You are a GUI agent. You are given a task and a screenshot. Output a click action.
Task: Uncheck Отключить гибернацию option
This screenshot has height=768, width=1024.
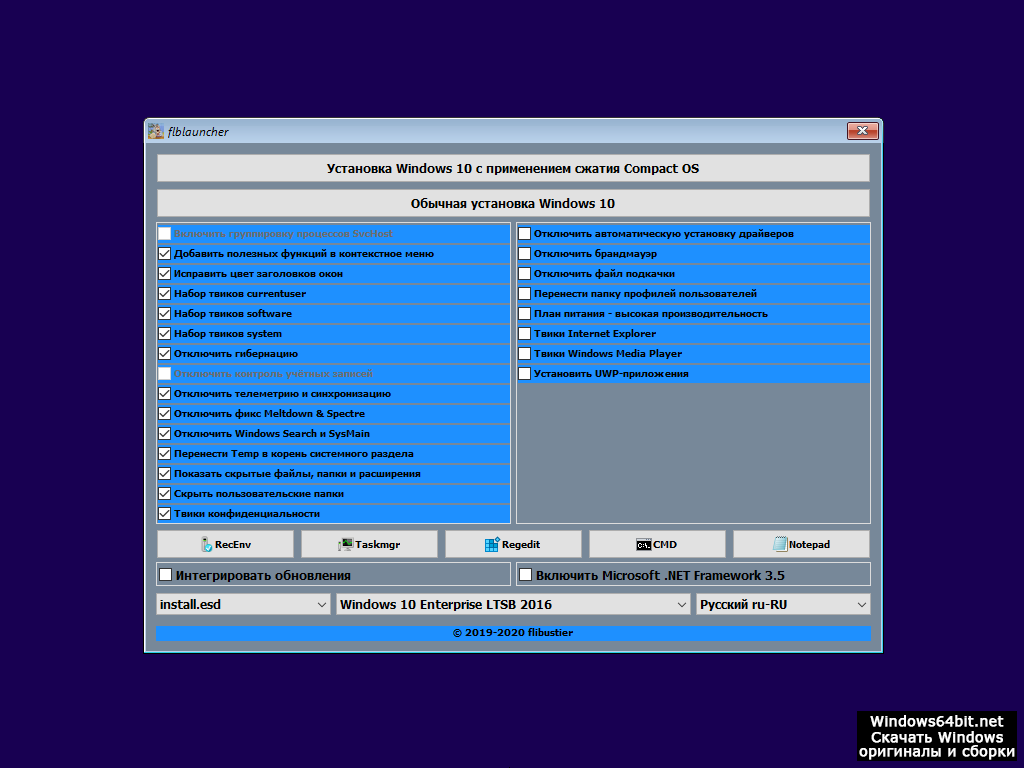165,354
